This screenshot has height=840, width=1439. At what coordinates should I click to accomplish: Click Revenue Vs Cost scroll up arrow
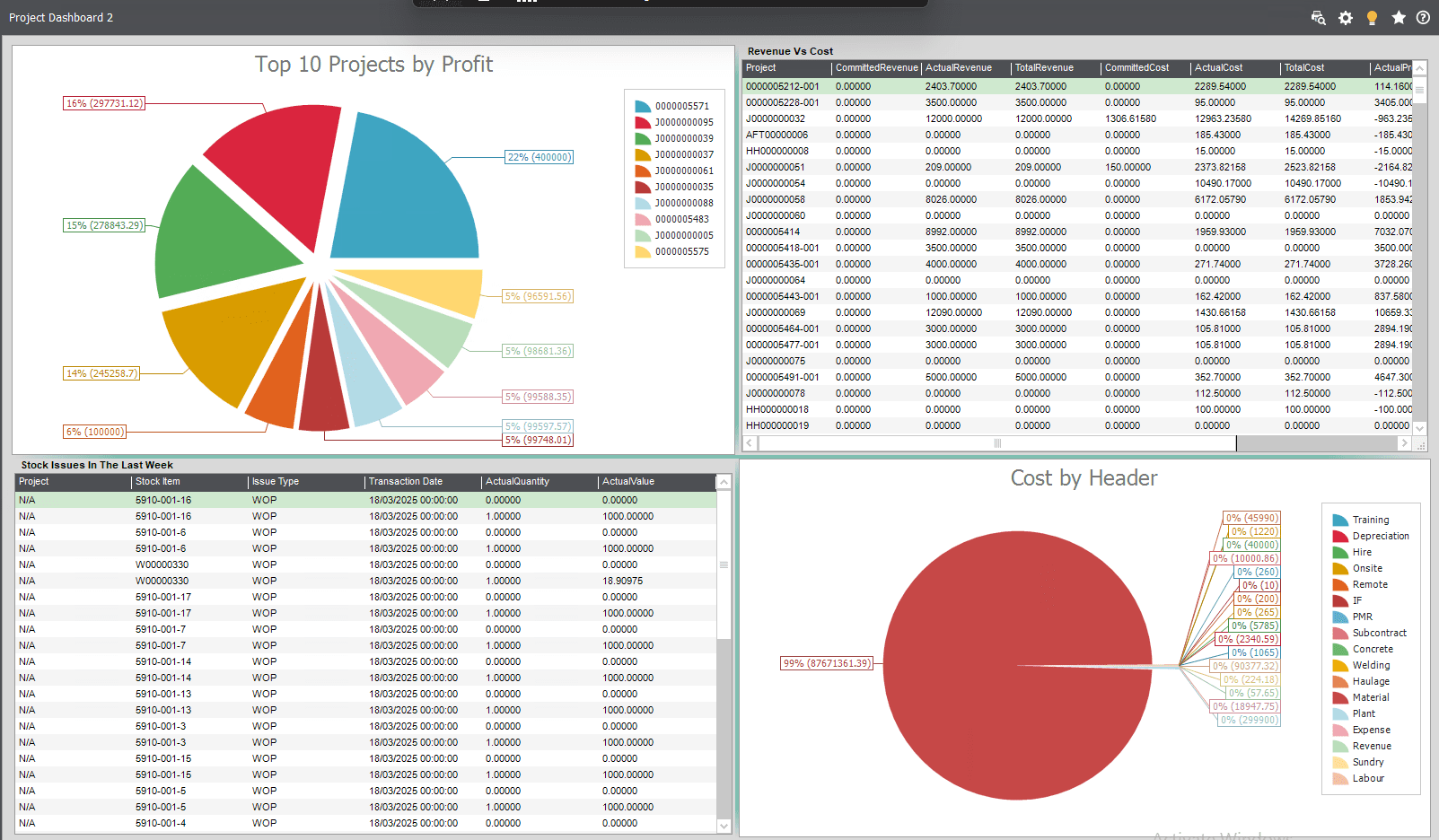(1420, 69)
